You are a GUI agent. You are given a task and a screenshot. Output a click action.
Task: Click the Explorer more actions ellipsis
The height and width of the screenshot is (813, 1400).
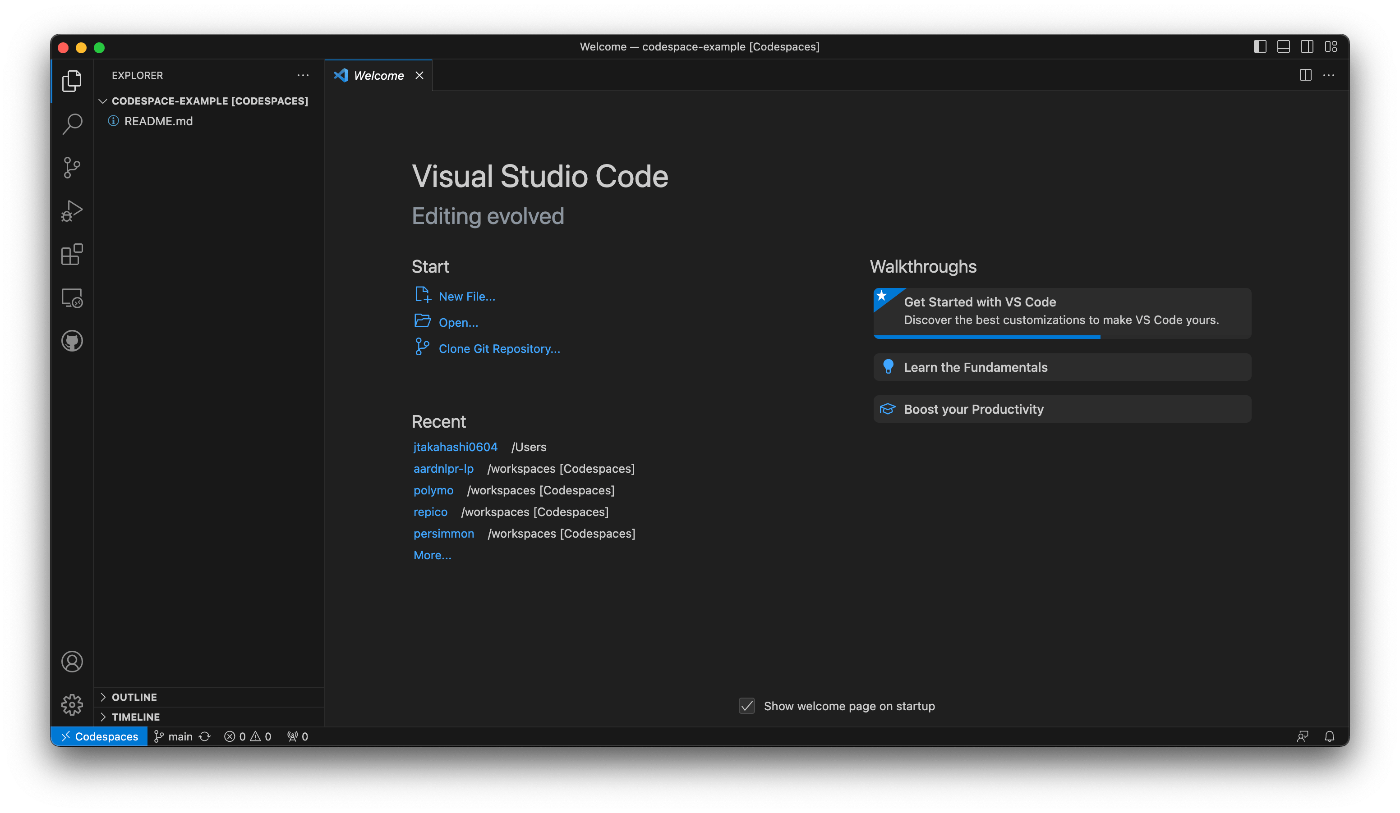pyautogui.click(x=303, y=76)
